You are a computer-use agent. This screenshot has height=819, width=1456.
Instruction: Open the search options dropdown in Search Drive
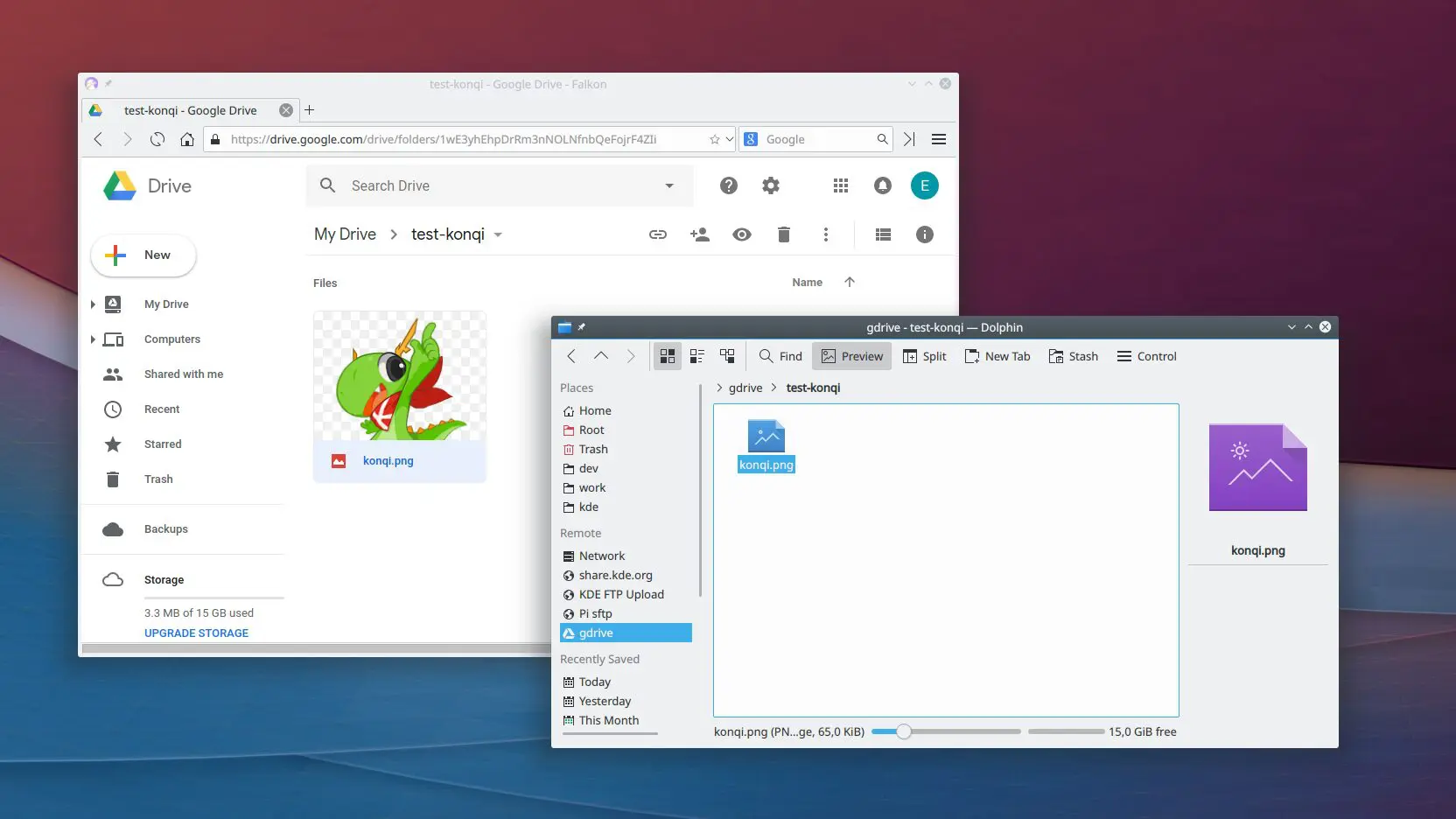point(668,185)
